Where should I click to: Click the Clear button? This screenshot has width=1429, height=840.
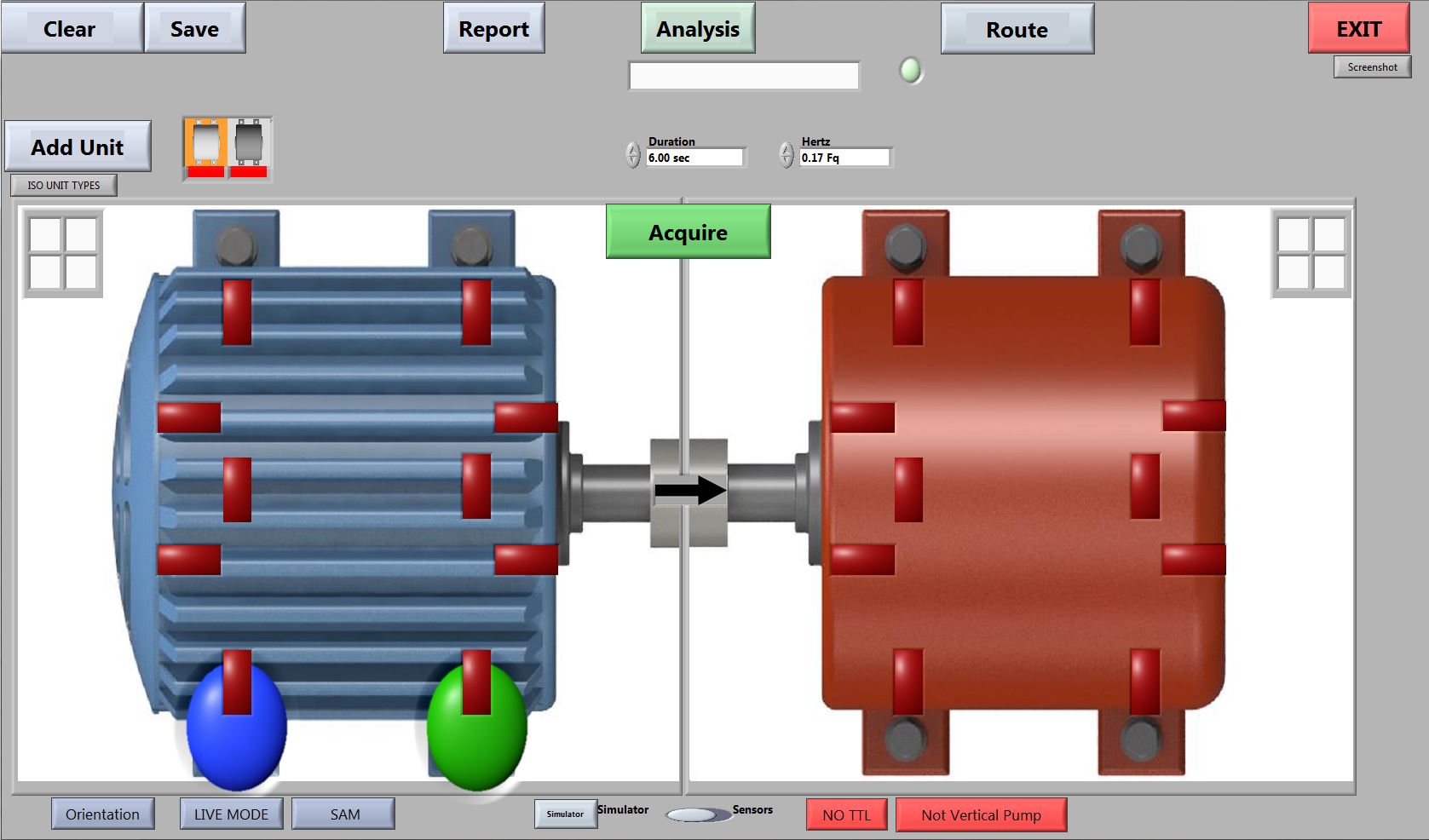(72, 28)
